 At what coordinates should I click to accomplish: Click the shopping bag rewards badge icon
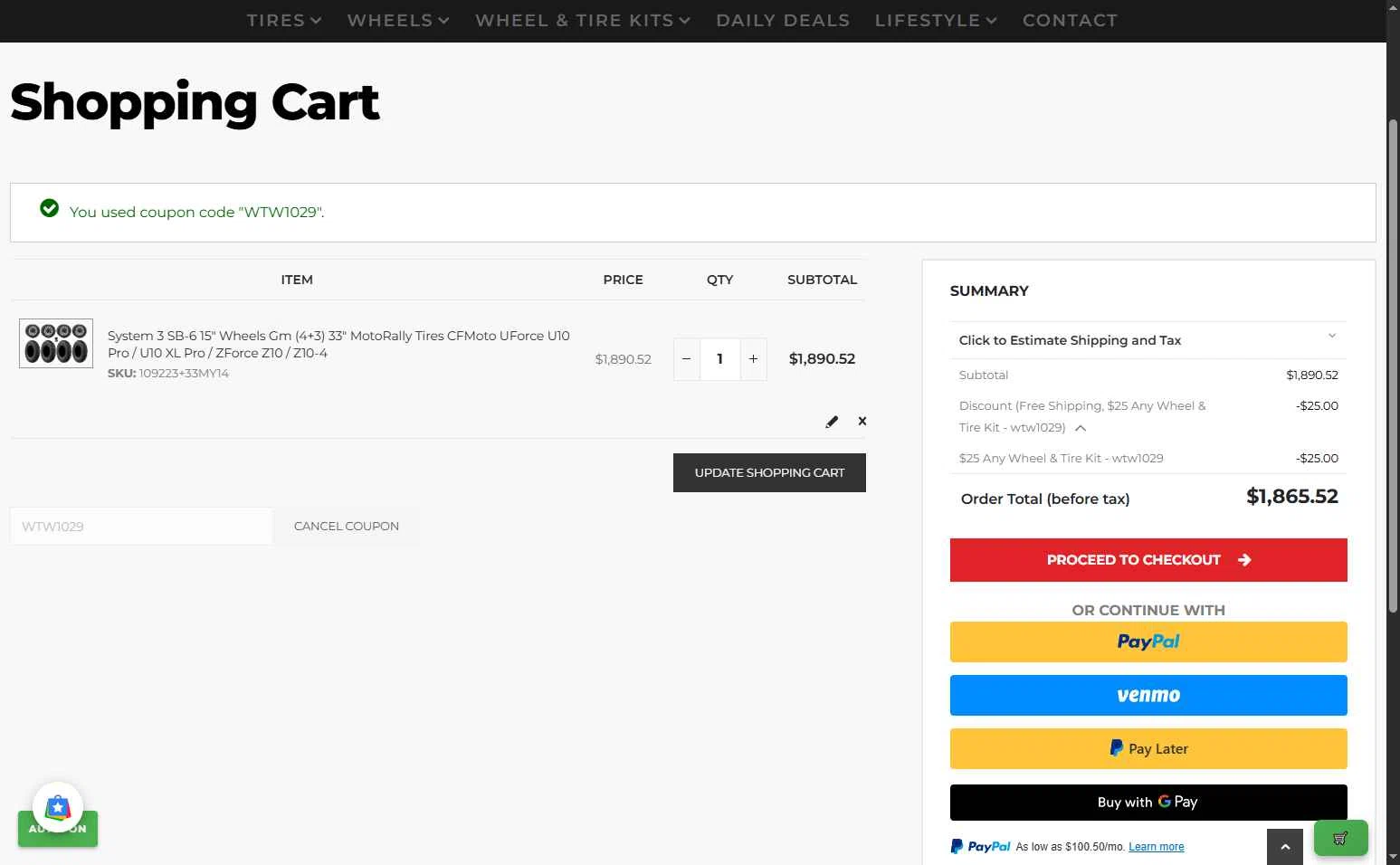(58, 807)
